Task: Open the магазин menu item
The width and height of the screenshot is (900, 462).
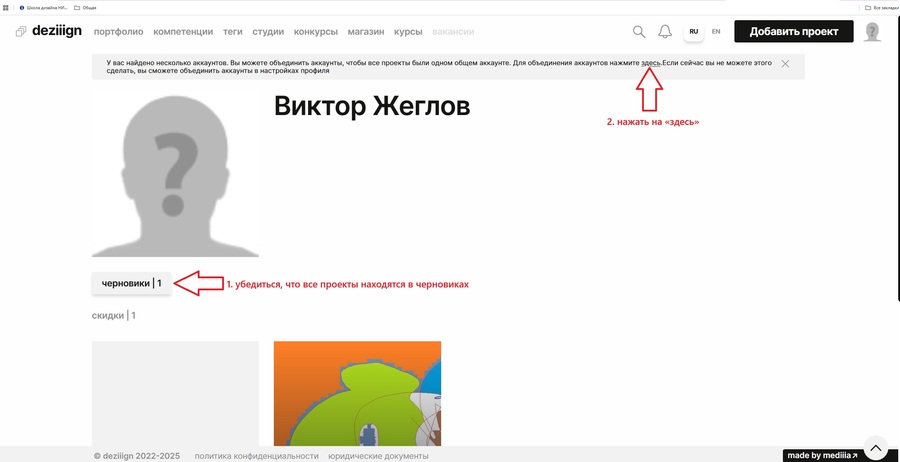Action: pyautogui.click(x=366, y=32)
